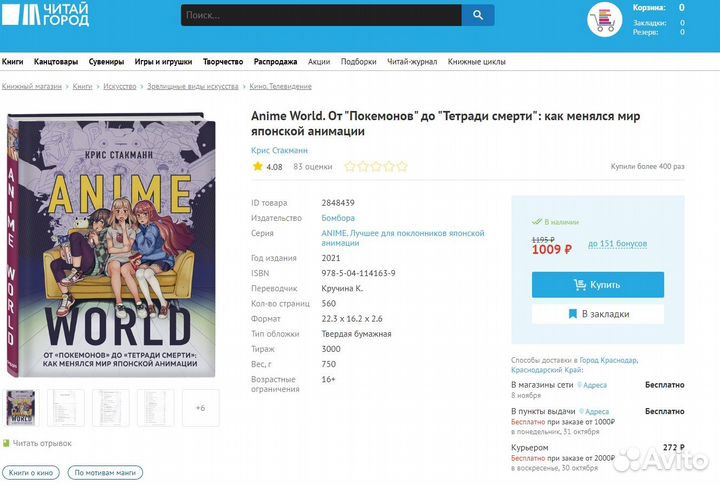Change delivery city Город Краснодар link
The width and height of the screenshot is (720, 485).
pyautogui.click(x=608, y=360)
